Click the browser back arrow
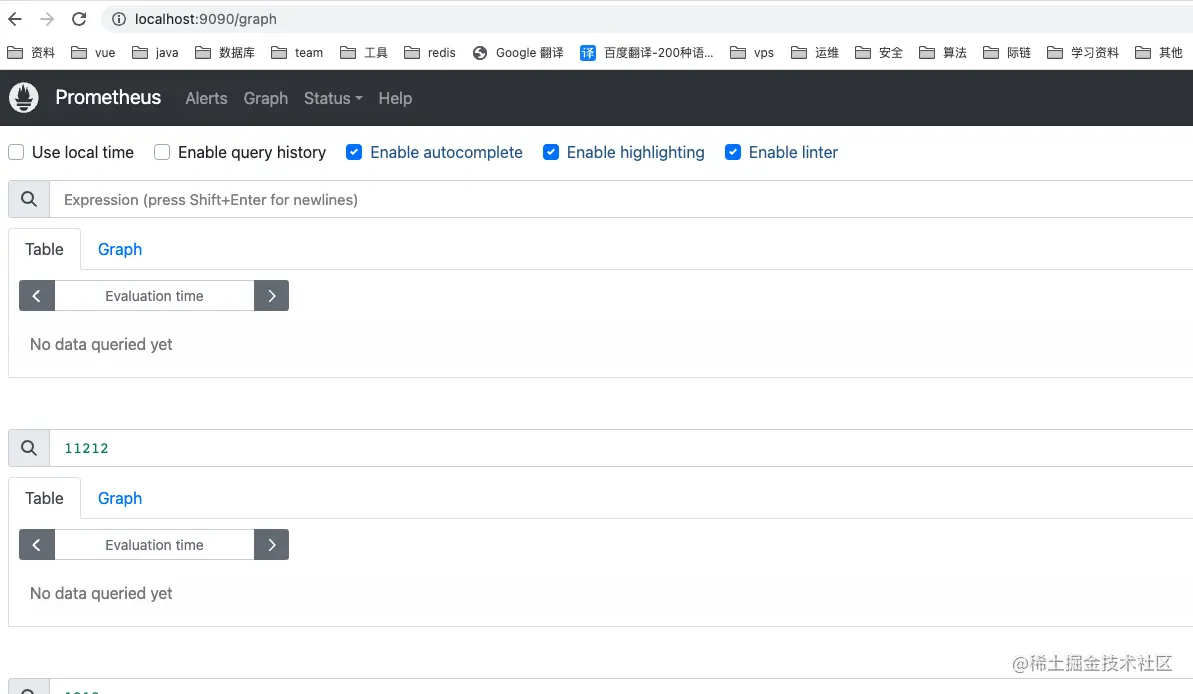 pyautogui.click(x=15, y=19)
